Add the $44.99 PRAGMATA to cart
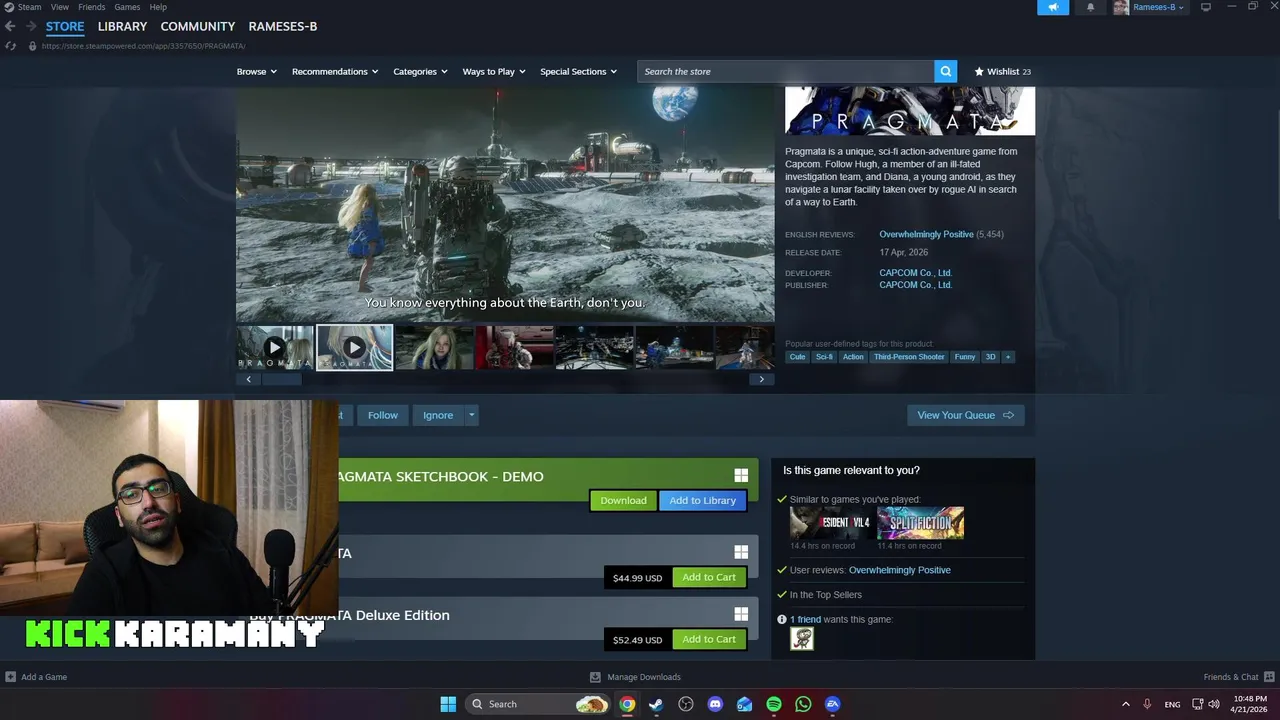Screen dimensions: 1280x720 [709, 577]
